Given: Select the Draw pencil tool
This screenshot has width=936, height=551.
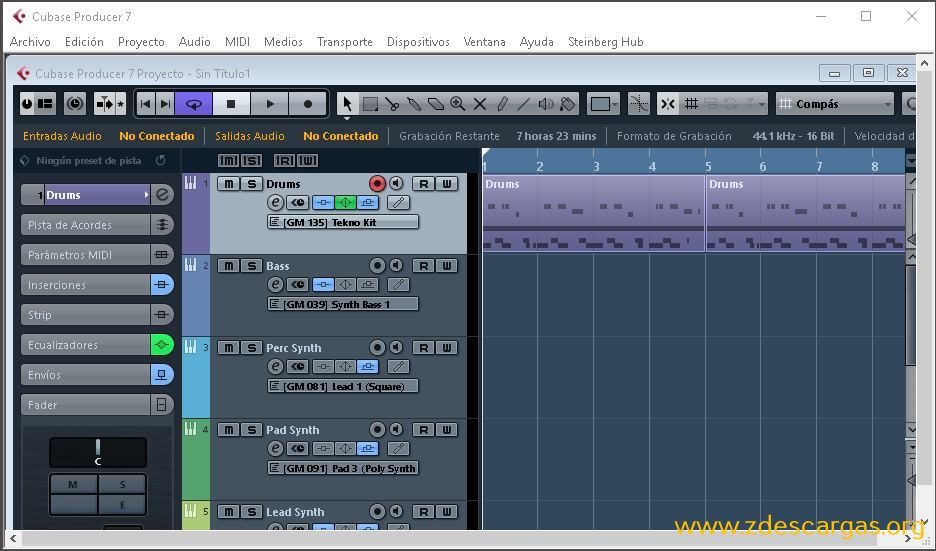Looking at the screenshot, I should 502,104.
